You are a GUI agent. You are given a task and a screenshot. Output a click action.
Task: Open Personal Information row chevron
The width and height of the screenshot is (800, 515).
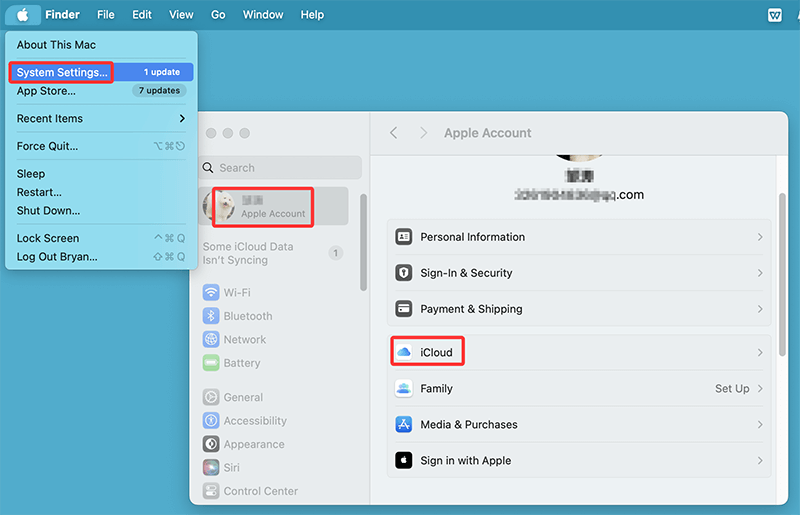tap(760, 237)
